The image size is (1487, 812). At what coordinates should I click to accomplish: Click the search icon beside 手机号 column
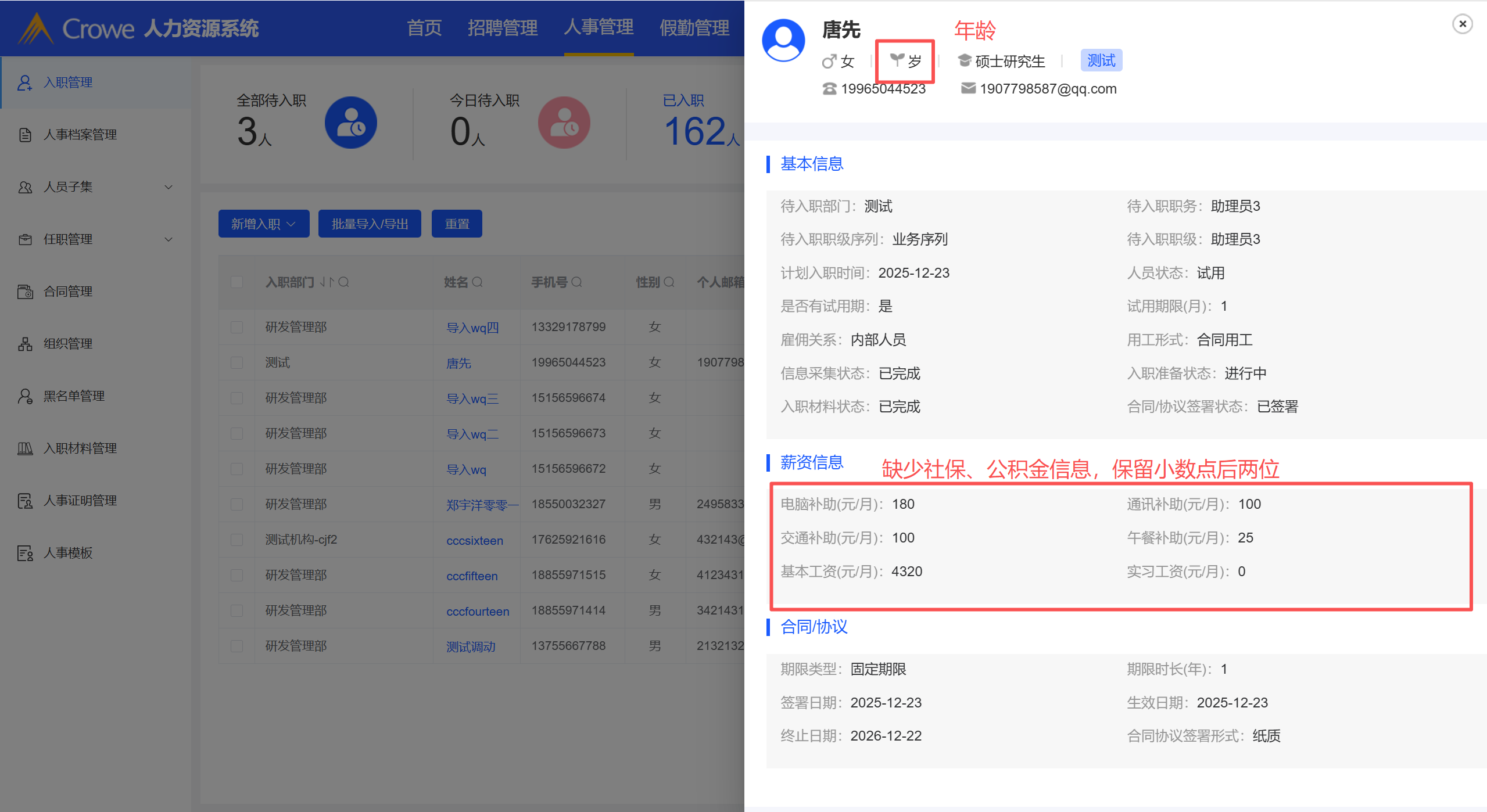point(577,282)
